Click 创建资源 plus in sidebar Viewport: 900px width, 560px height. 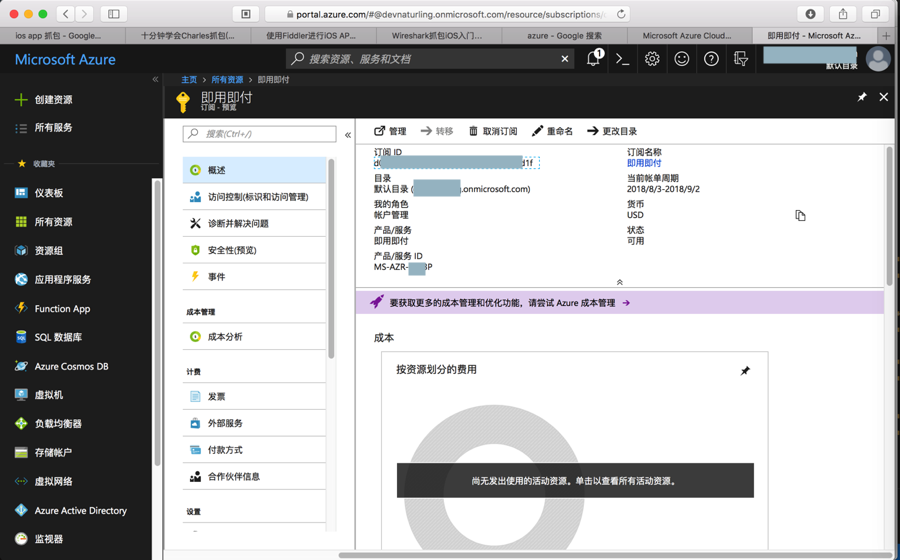point(44,99)
